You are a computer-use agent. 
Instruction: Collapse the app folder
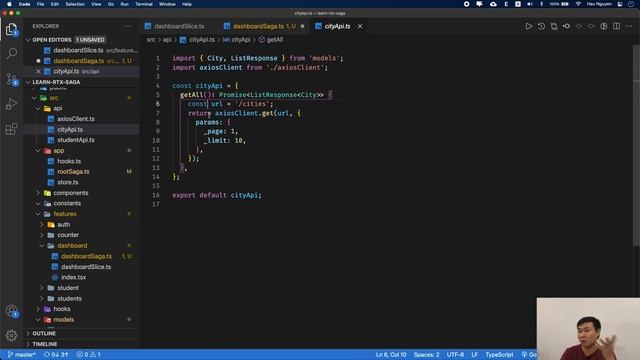click(38, 151)
